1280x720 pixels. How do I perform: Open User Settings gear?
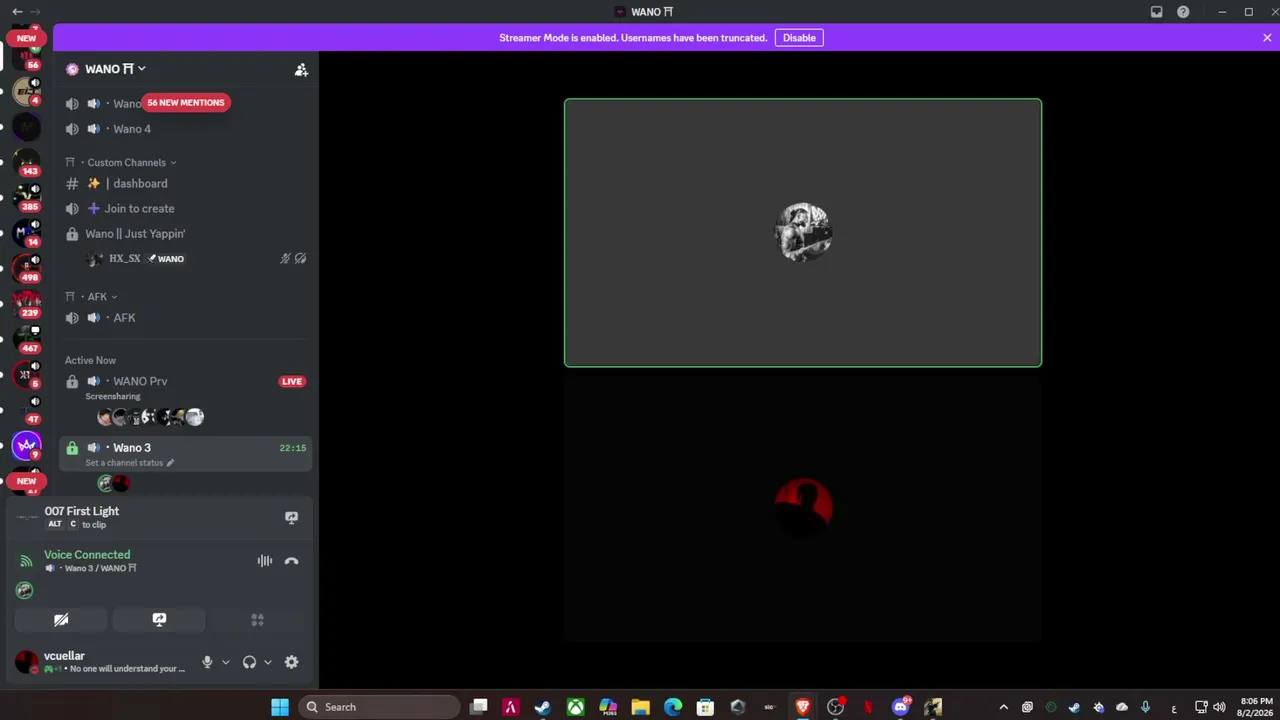[292, 662]
